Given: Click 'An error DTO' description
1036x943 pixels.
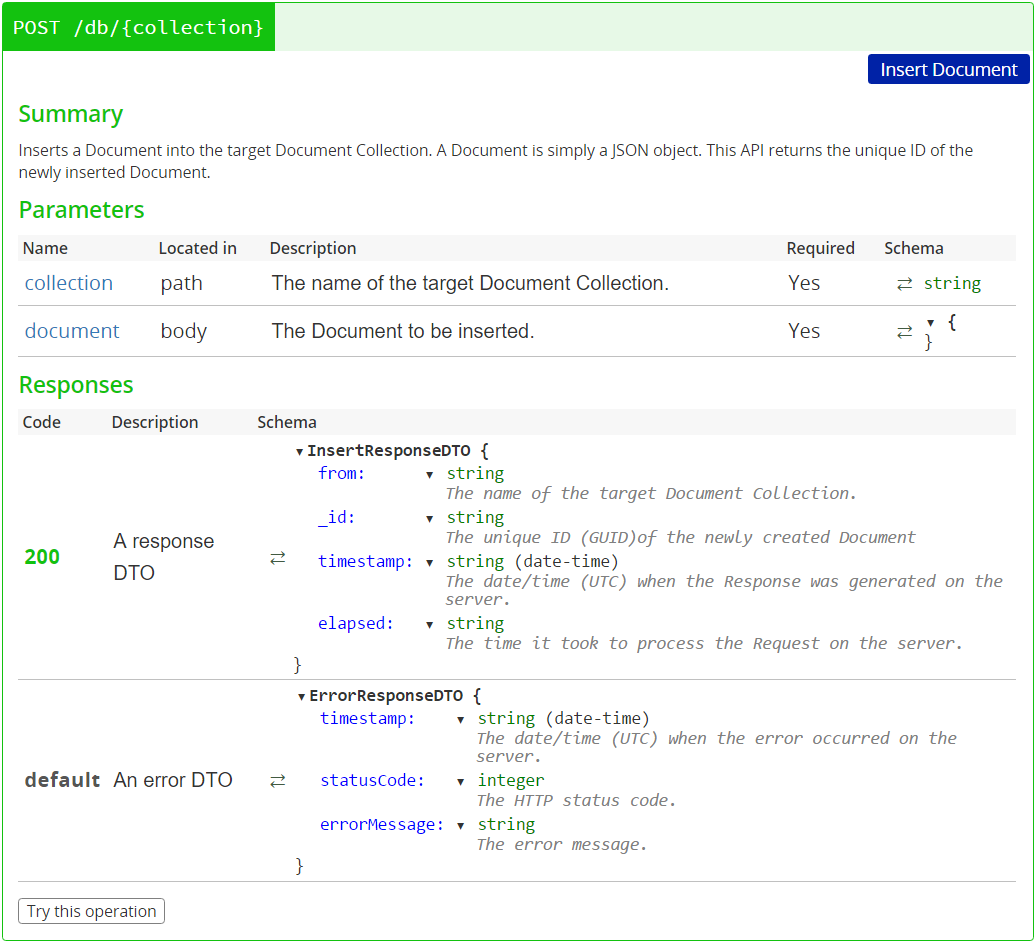Looking at the screenshot, I should coord(172,780).
